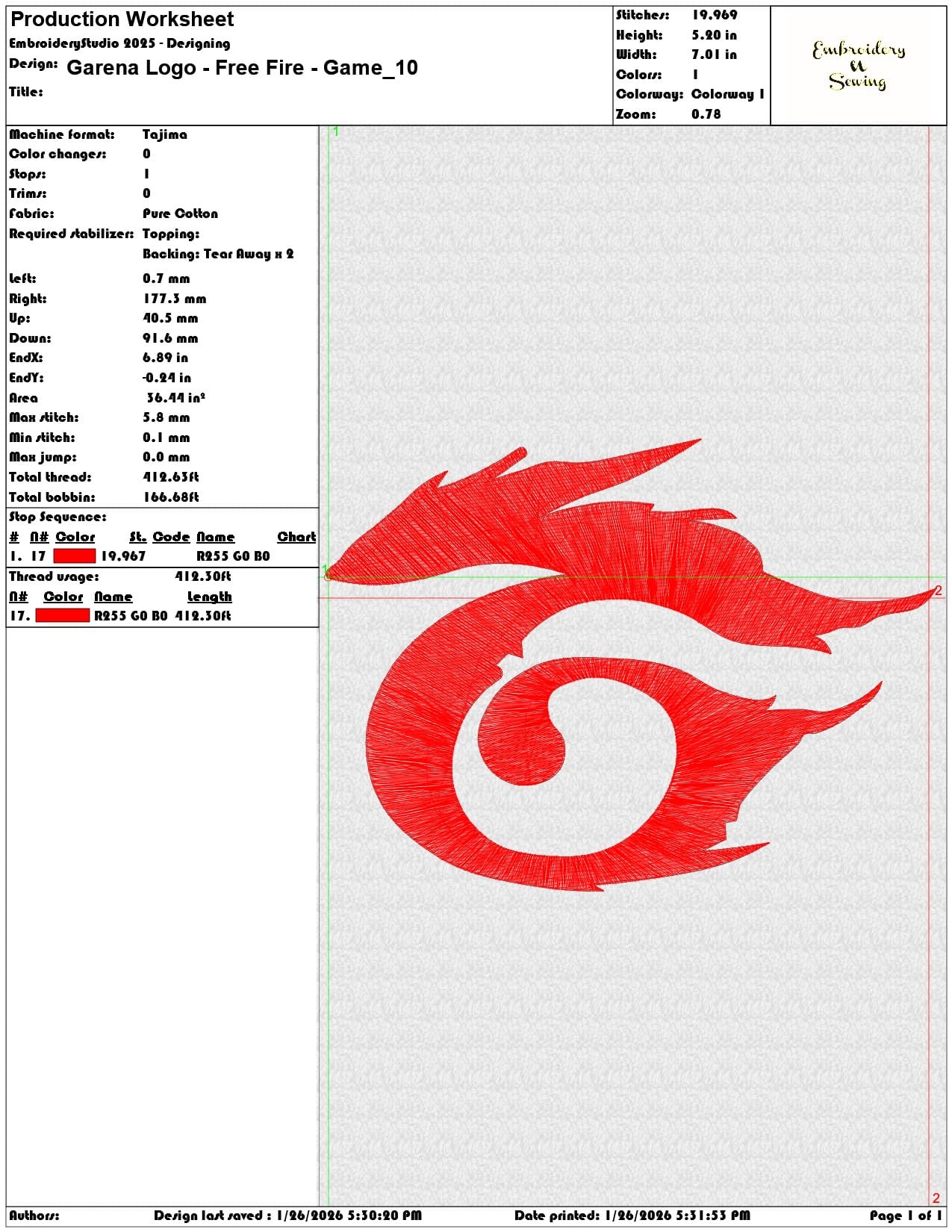Select the Max stitch value "5.8 mm"

167,417
